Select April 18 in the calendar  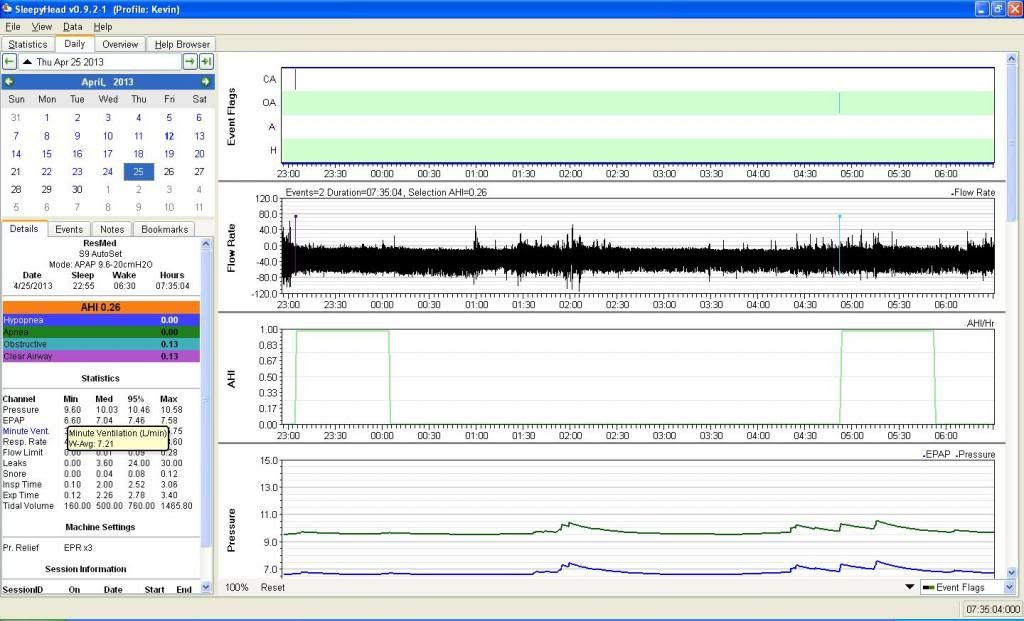(138, 154)
